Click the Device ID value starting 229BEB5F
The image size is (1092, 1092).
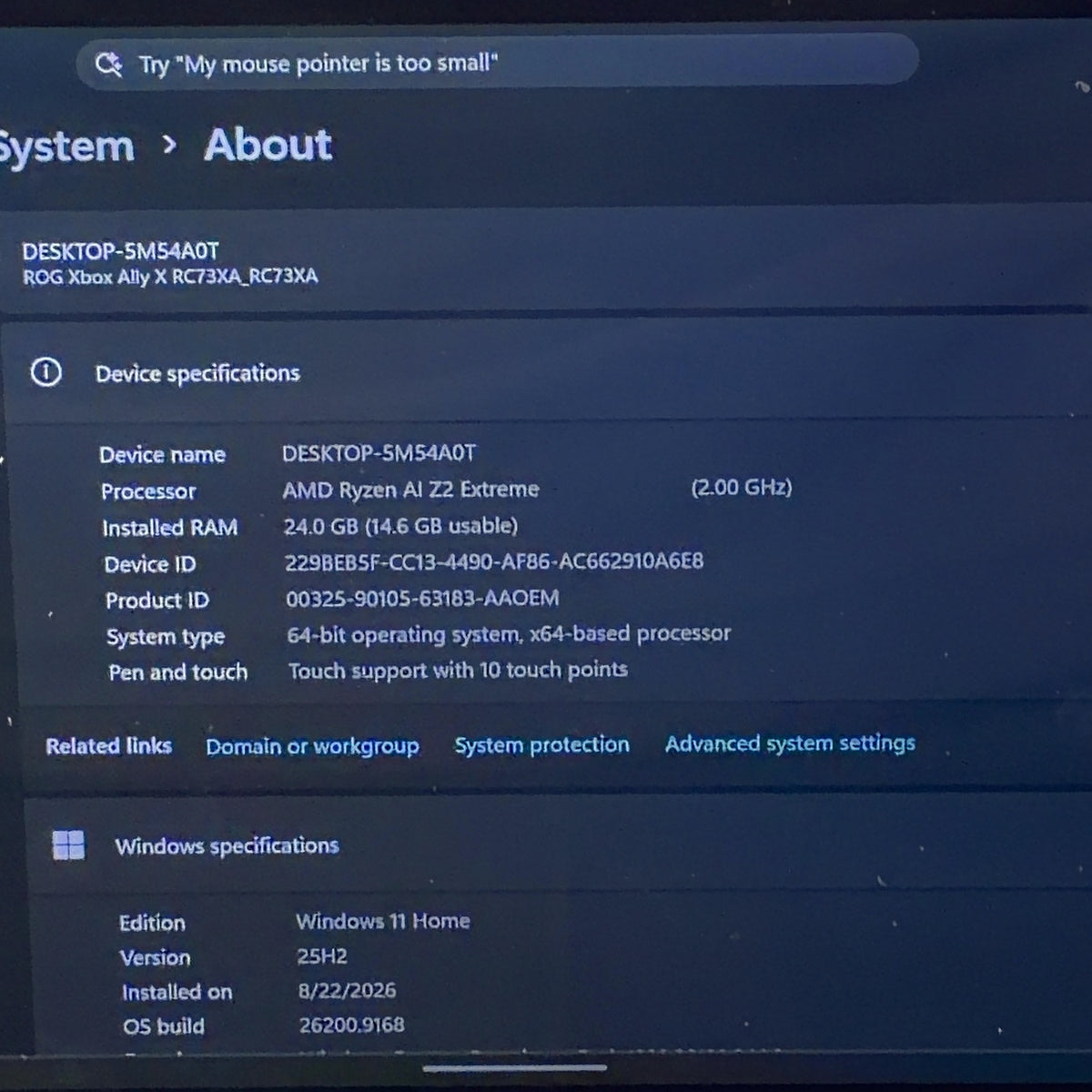click(494, 561)
